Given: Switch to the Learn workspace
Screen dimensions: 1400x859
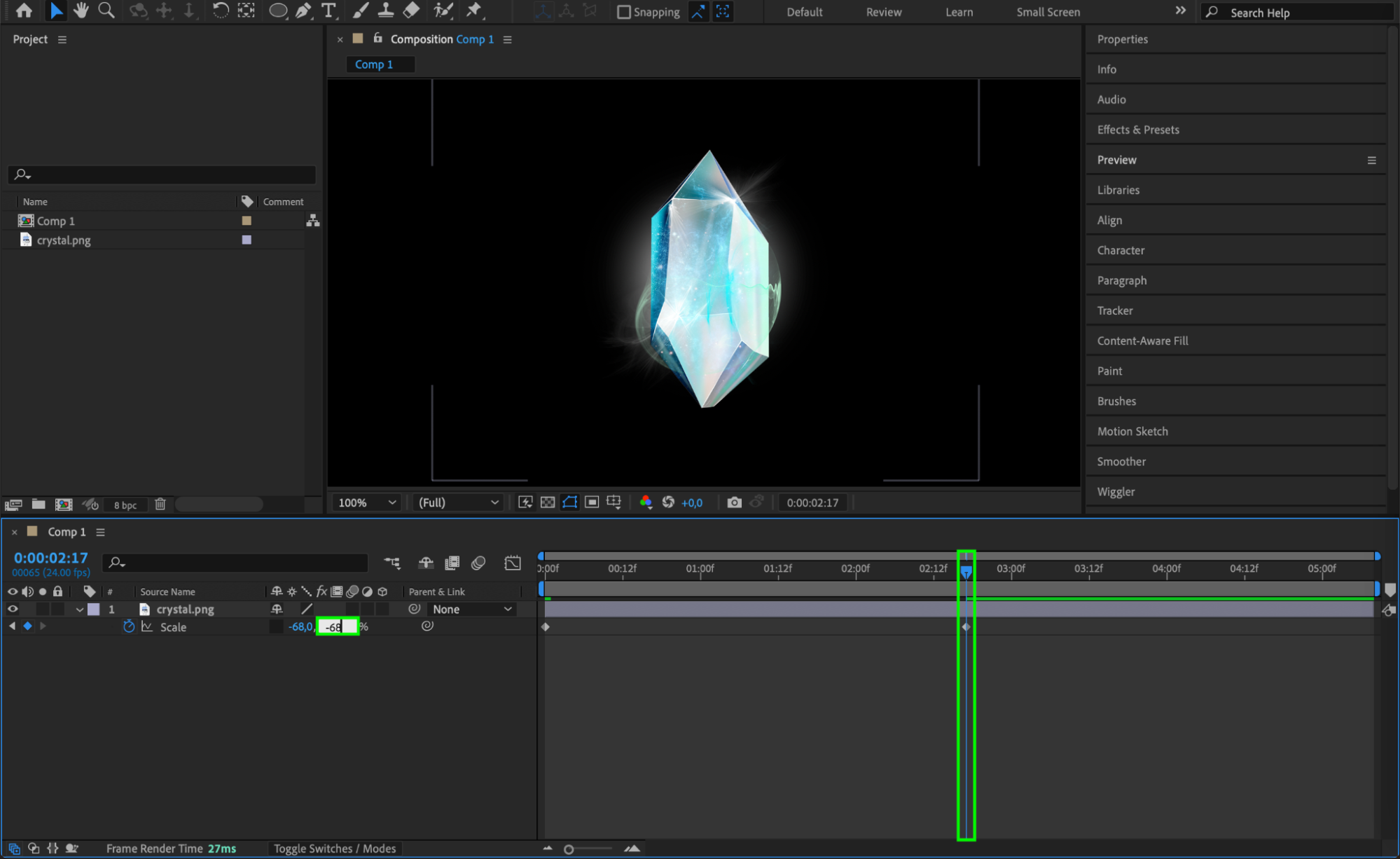Looking at the screenshot, I should [x=959, y=12].
